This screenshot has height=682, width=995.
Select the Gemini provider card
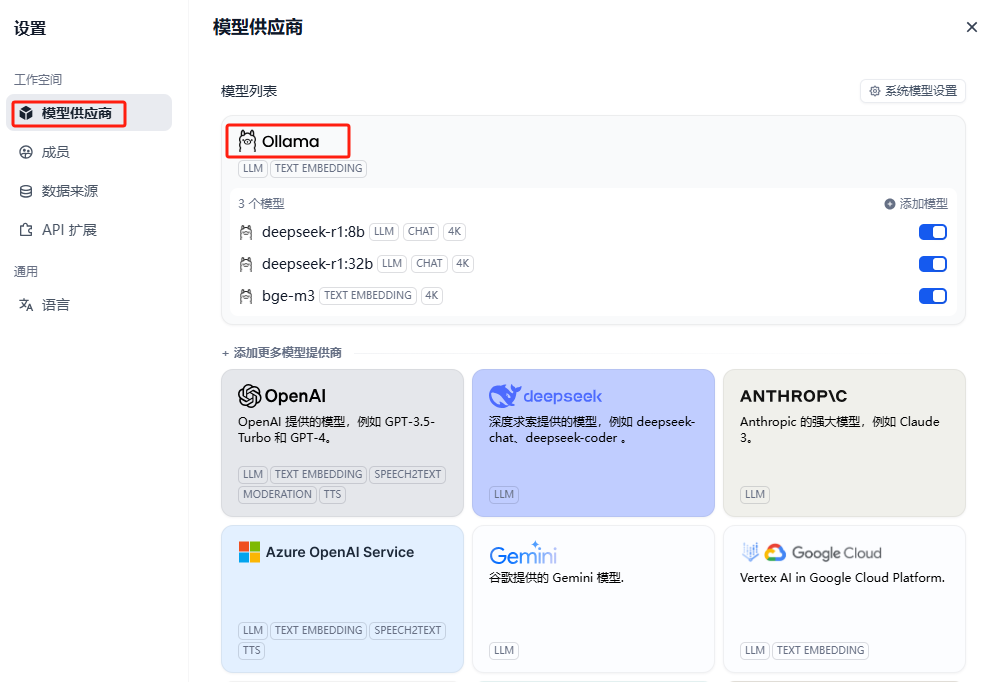tap(593, 599)
